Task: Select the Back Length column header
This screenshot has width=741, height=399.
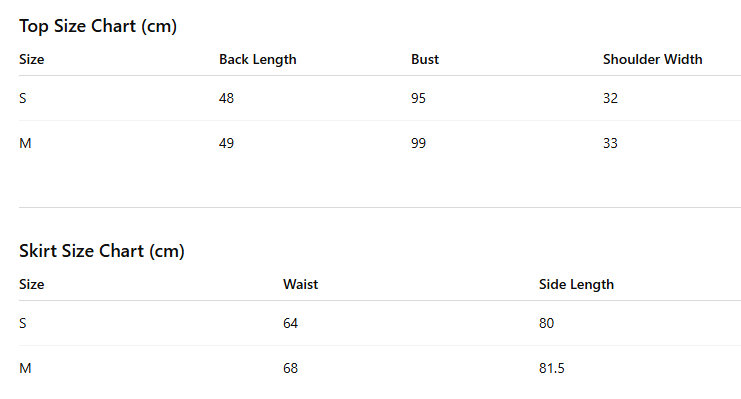Action: 258,60
